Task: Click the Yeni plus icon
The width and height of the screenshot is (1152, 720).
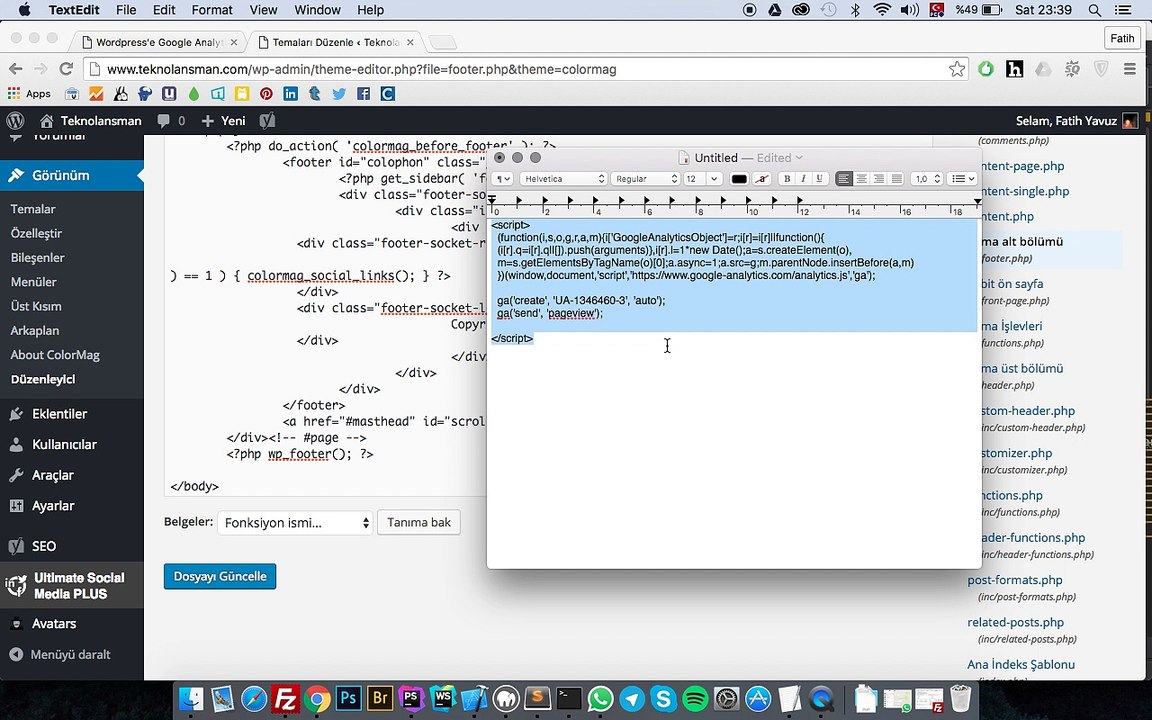Action: point(208,120)
